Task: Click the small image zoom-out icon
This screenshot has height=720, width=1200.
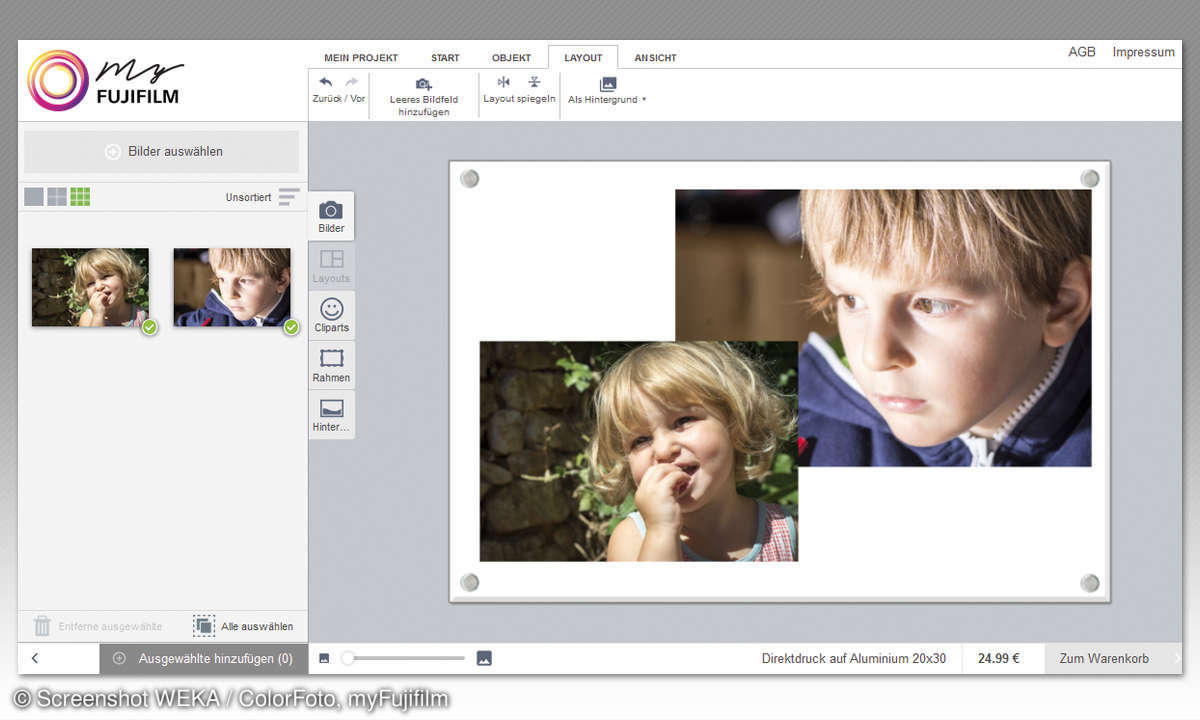Action: point(324,658)
